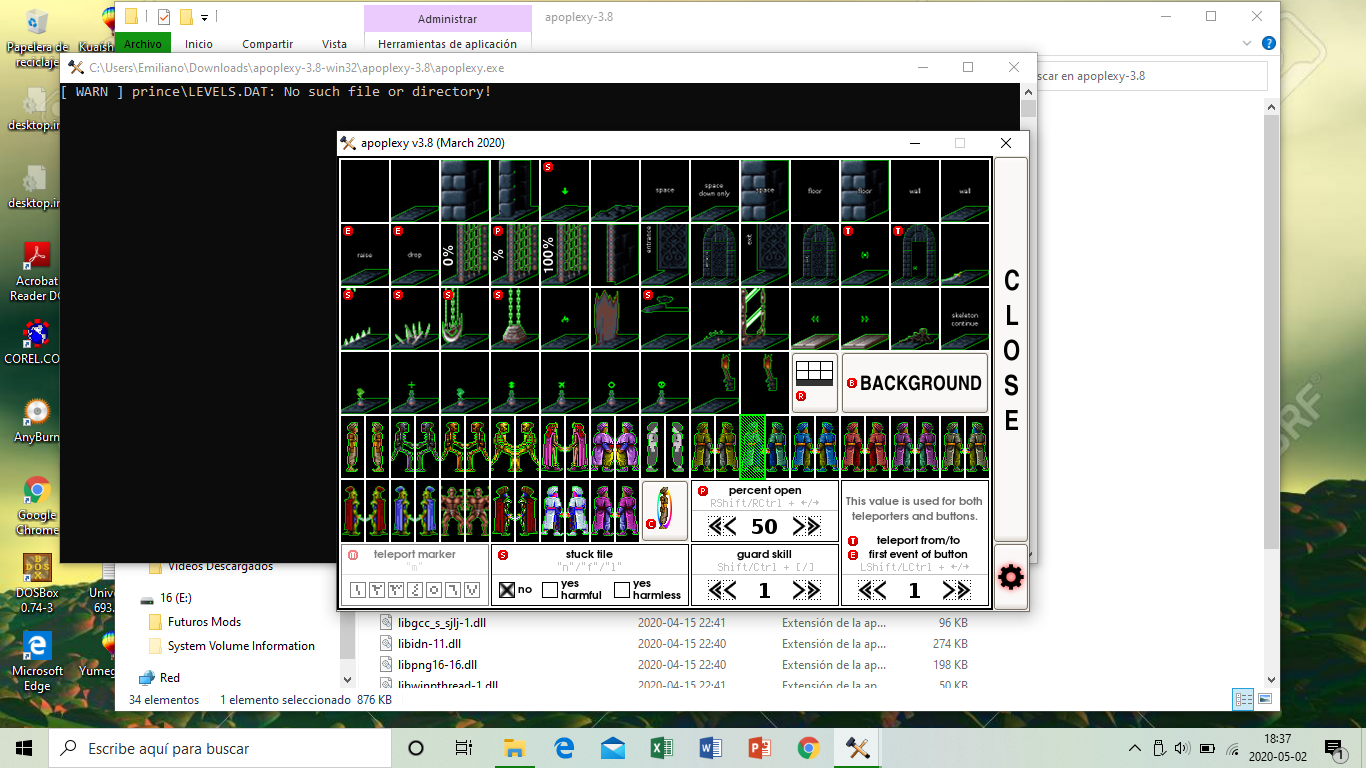
Task: Select the 100% open gate tile
Action: [x=565, y=254]
